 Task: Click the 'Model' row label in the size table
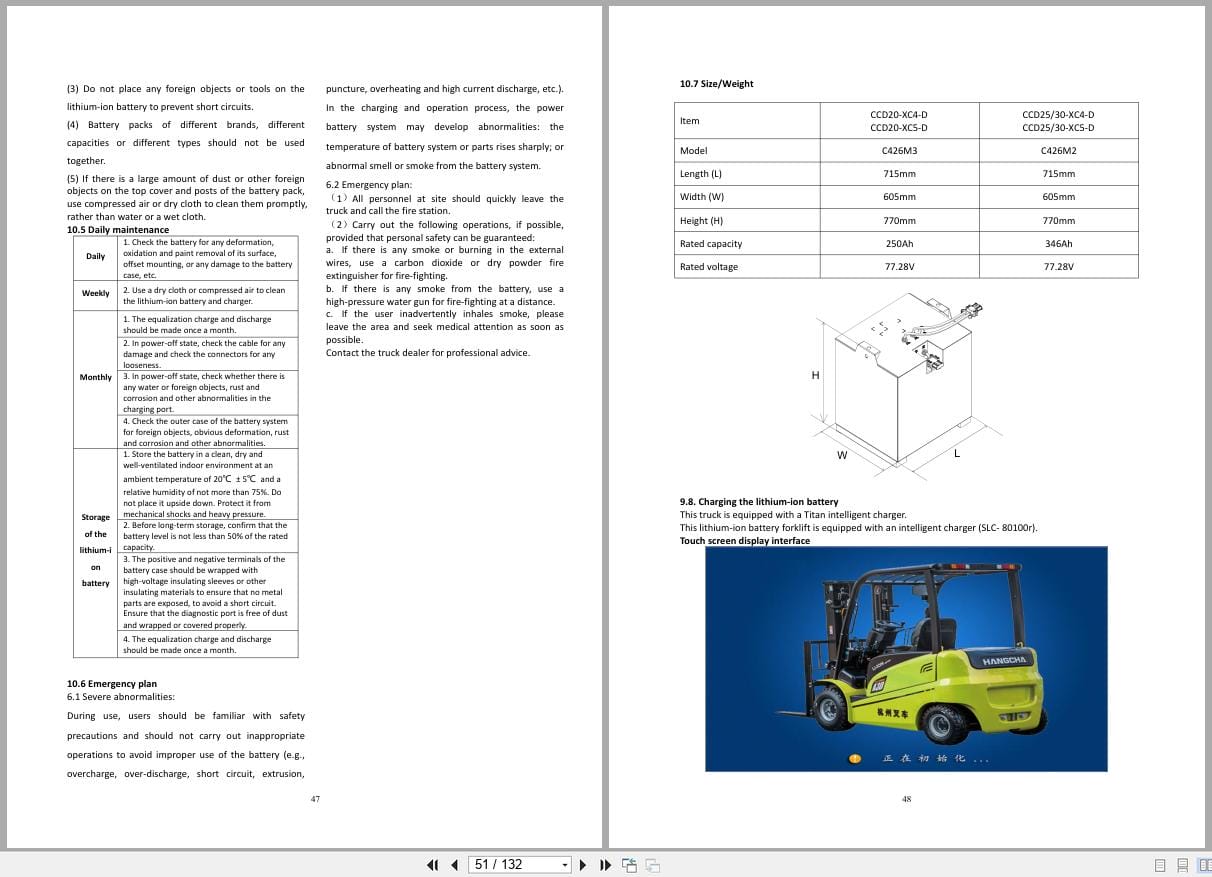693,151
